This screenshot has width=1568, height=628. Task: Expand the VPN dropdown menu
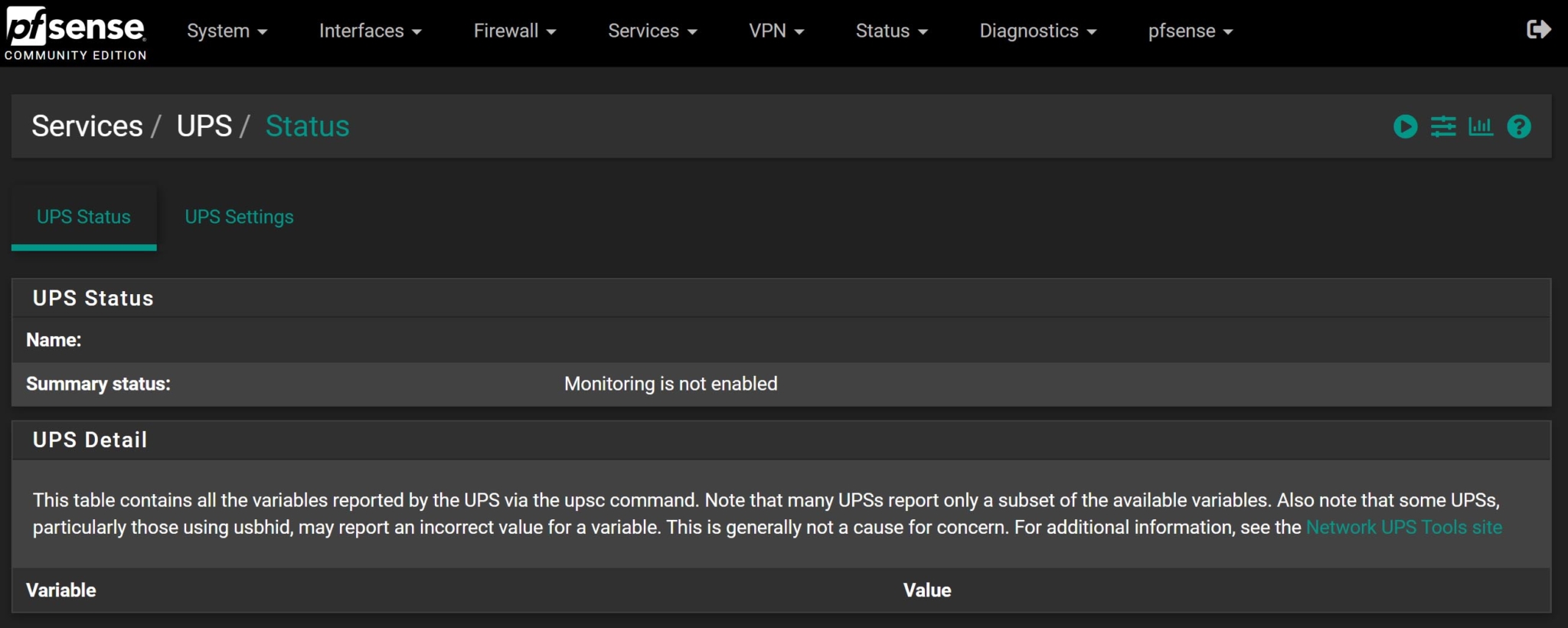(776, 31)
